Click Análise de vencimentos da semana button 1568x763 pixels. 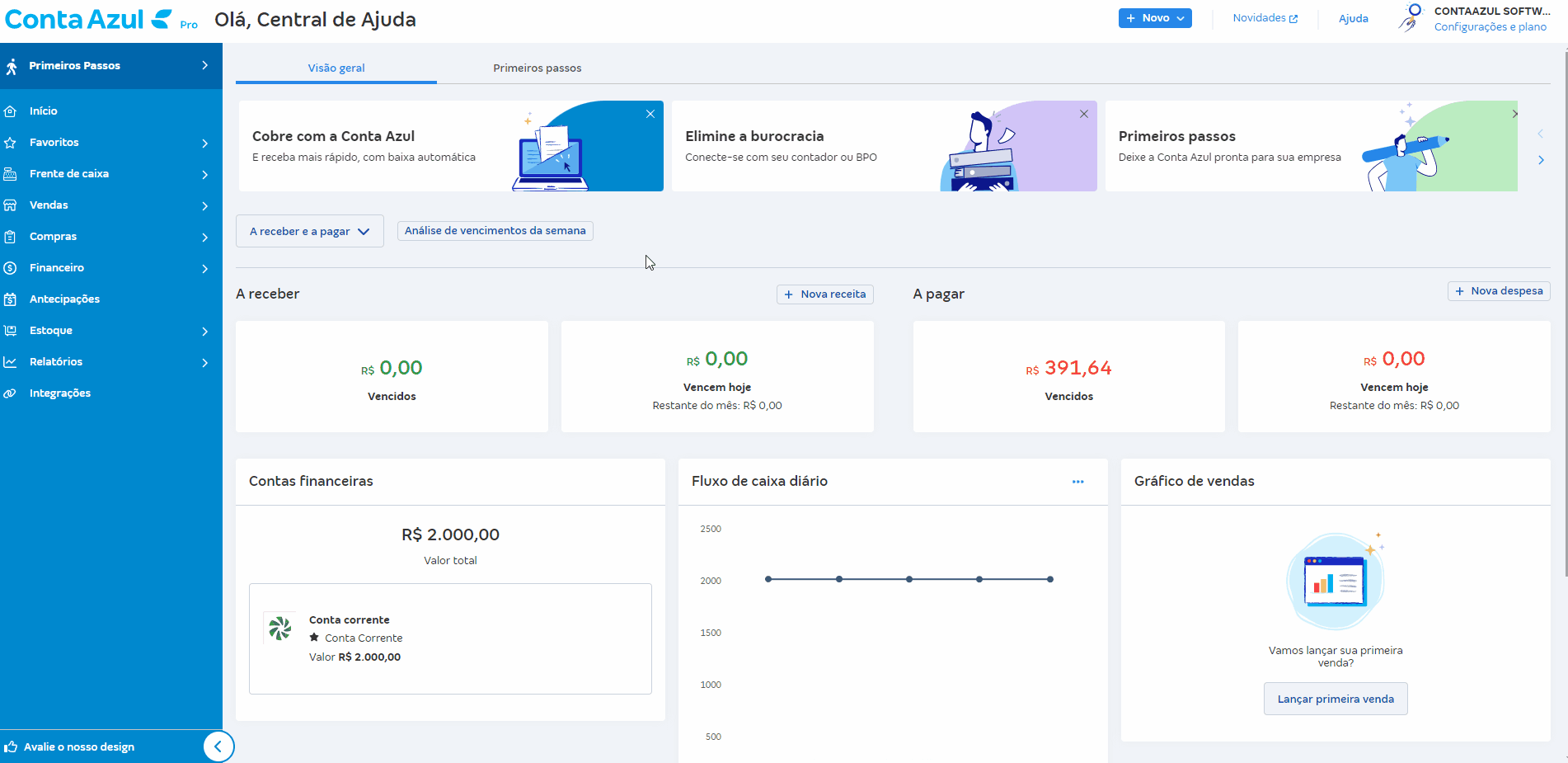(495, 231)
